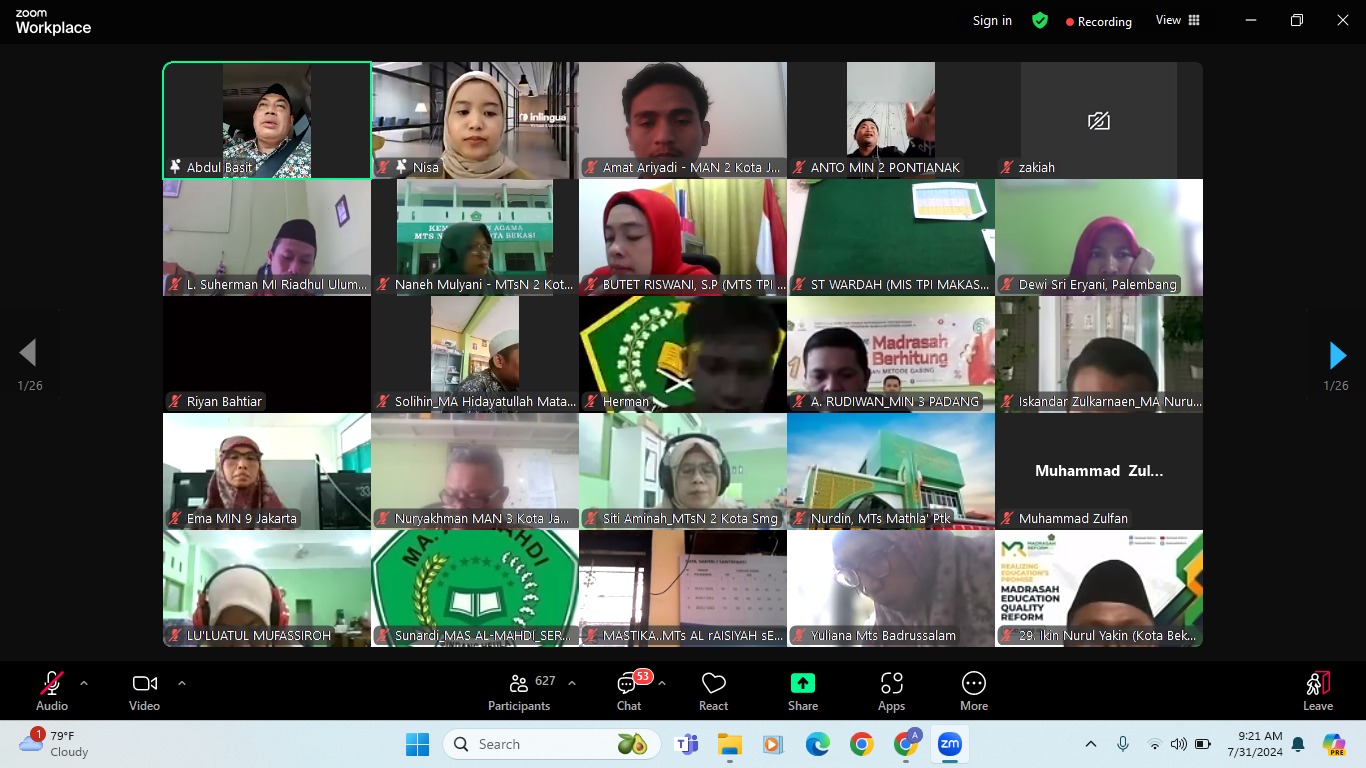The height and width of the screenshot is (768, 1366).
Task: Click the Sign in link
Action: (992, 20)
